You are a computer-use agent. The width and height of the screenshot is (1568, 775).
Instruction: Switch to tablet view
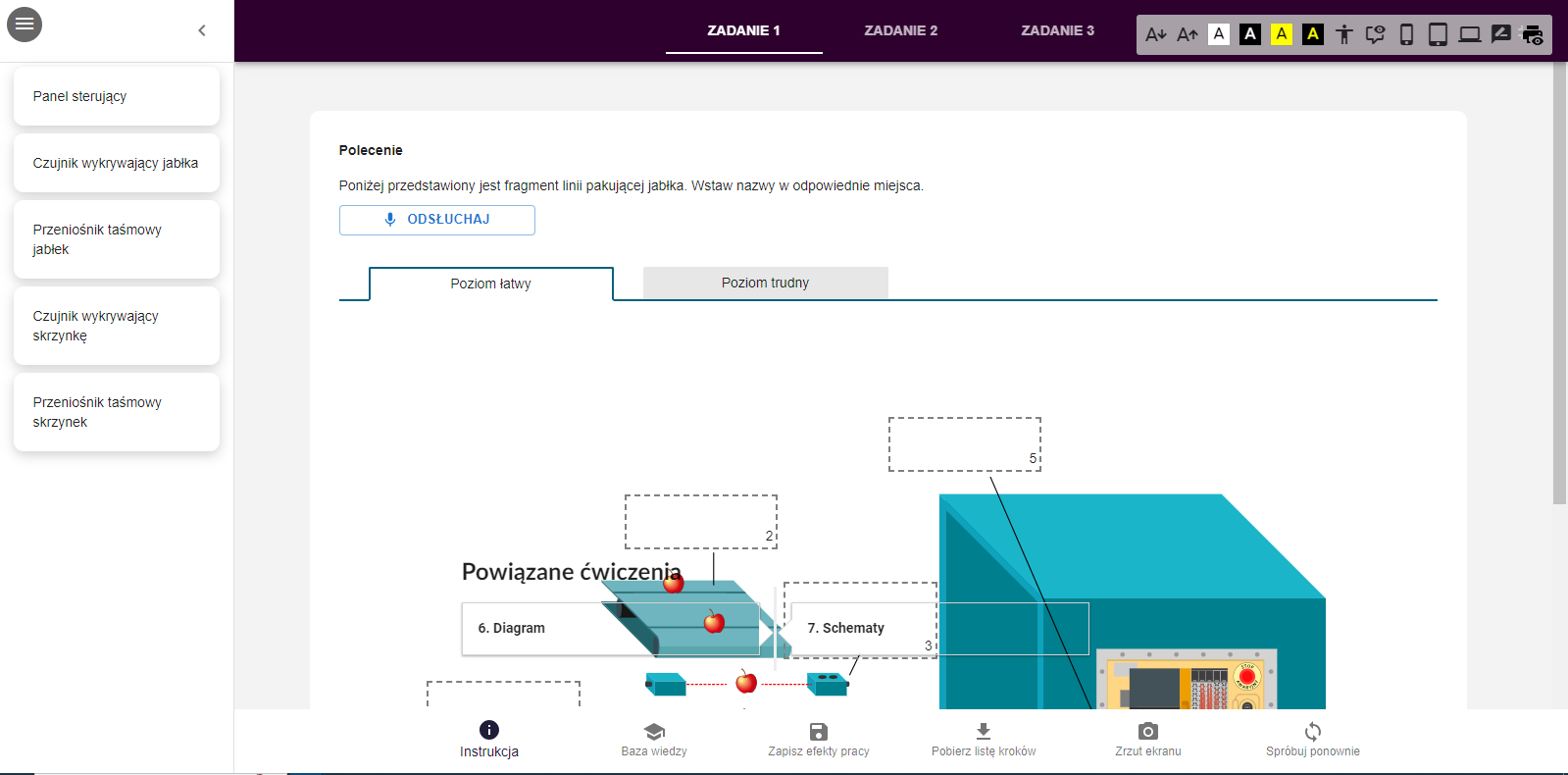[x=1438, y=34]
